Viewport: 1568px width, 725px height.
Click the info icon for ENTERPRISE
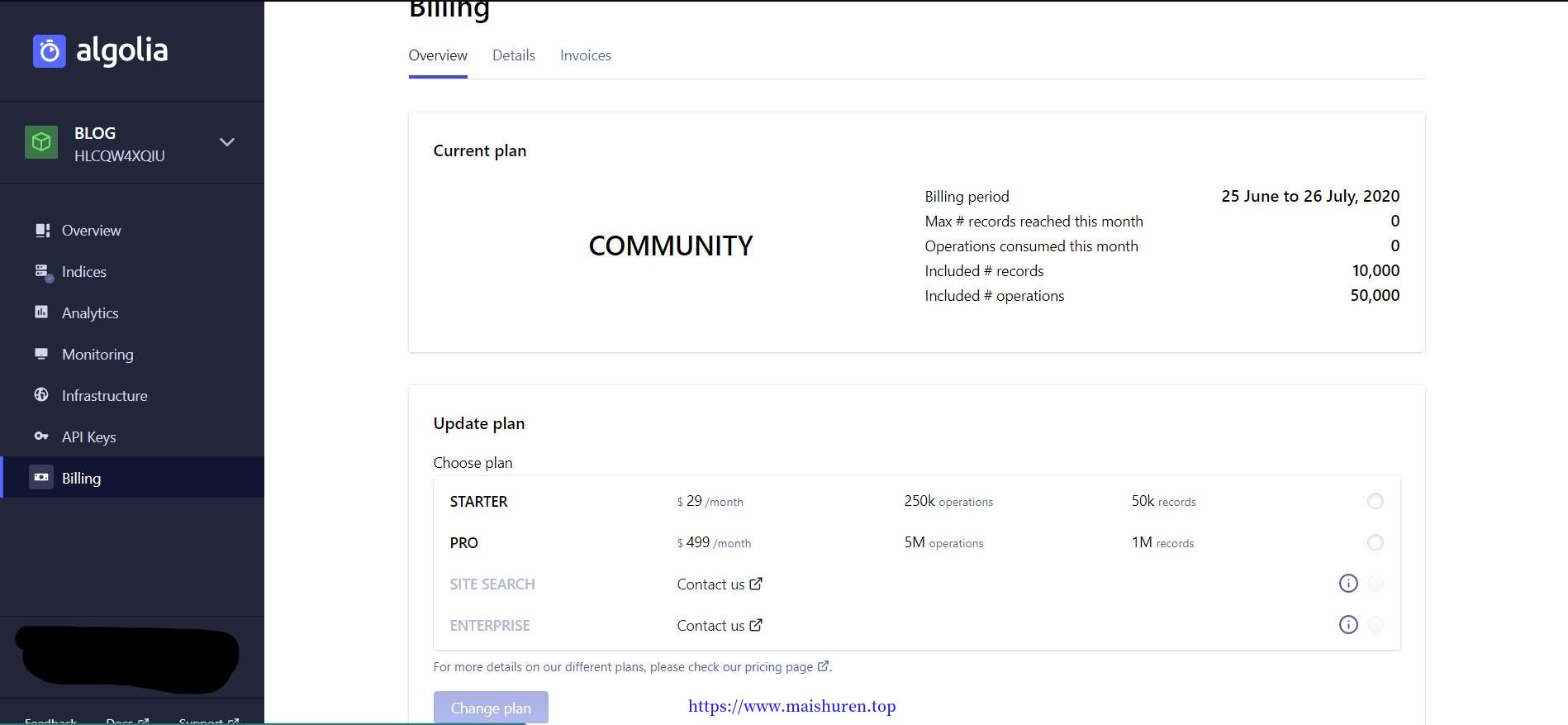click(x=1348, y=625)
